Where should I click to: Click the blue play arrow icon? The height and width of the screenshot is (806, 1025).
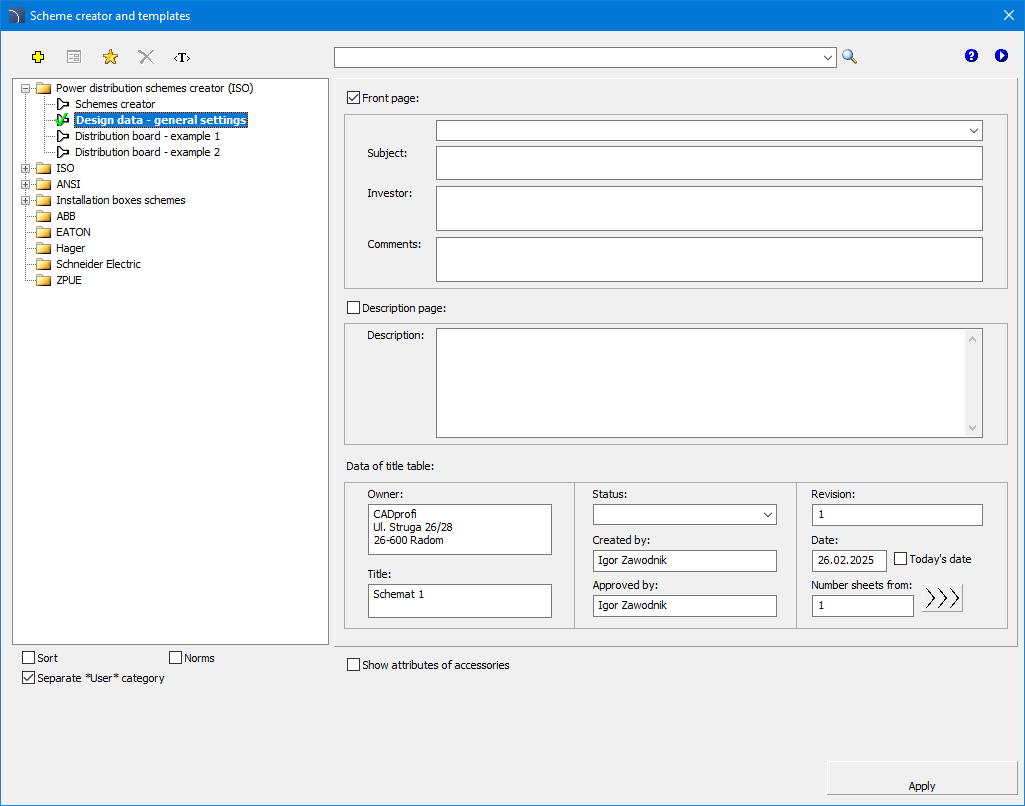click(x=1001, y=56)
